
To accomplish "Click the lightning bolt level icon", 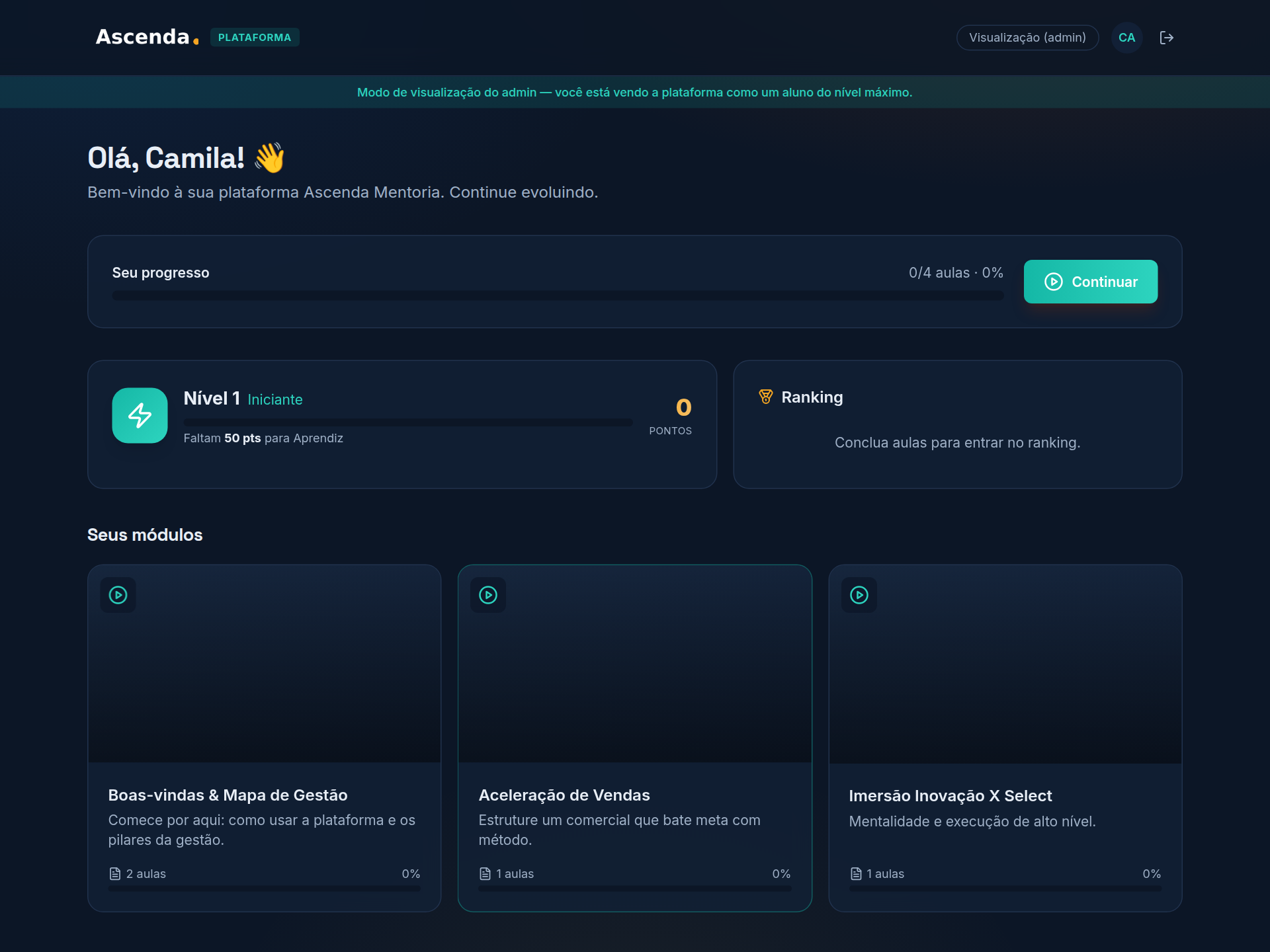I will point(140,415).
